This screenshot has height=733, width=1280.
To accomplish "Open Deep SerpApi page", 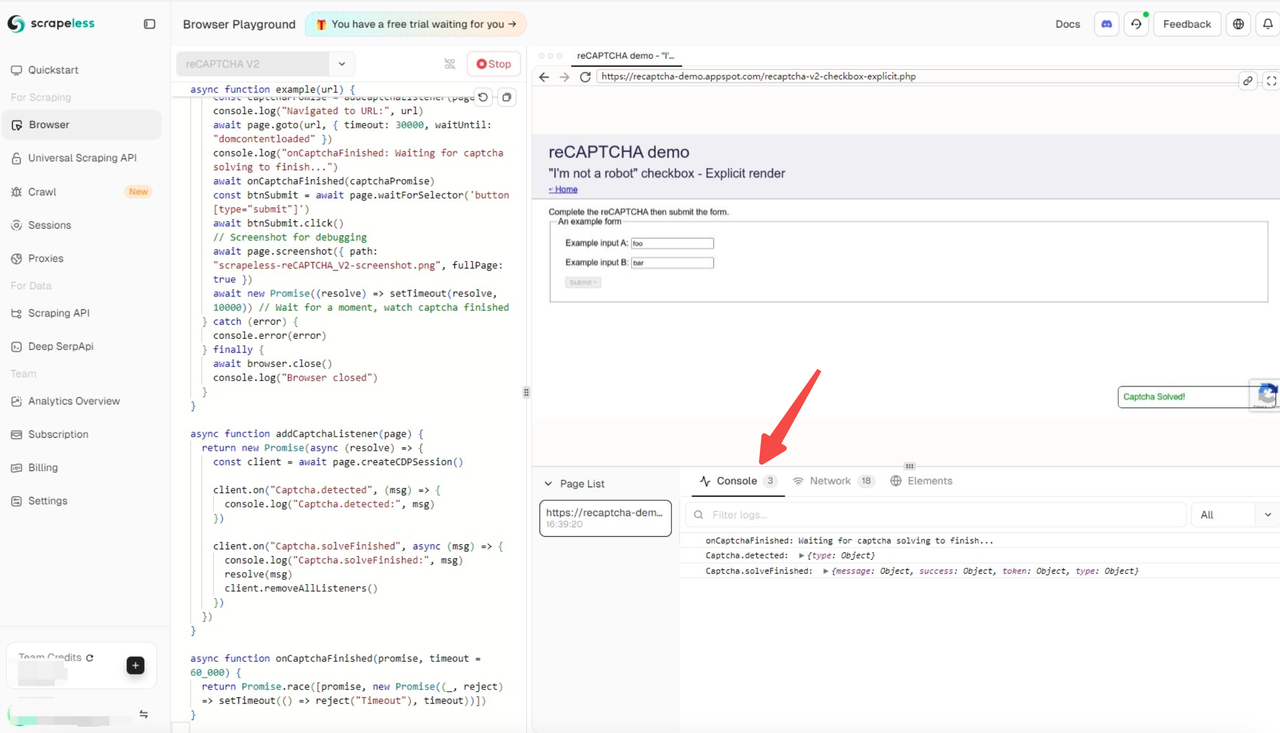I will tap(60, 346).
